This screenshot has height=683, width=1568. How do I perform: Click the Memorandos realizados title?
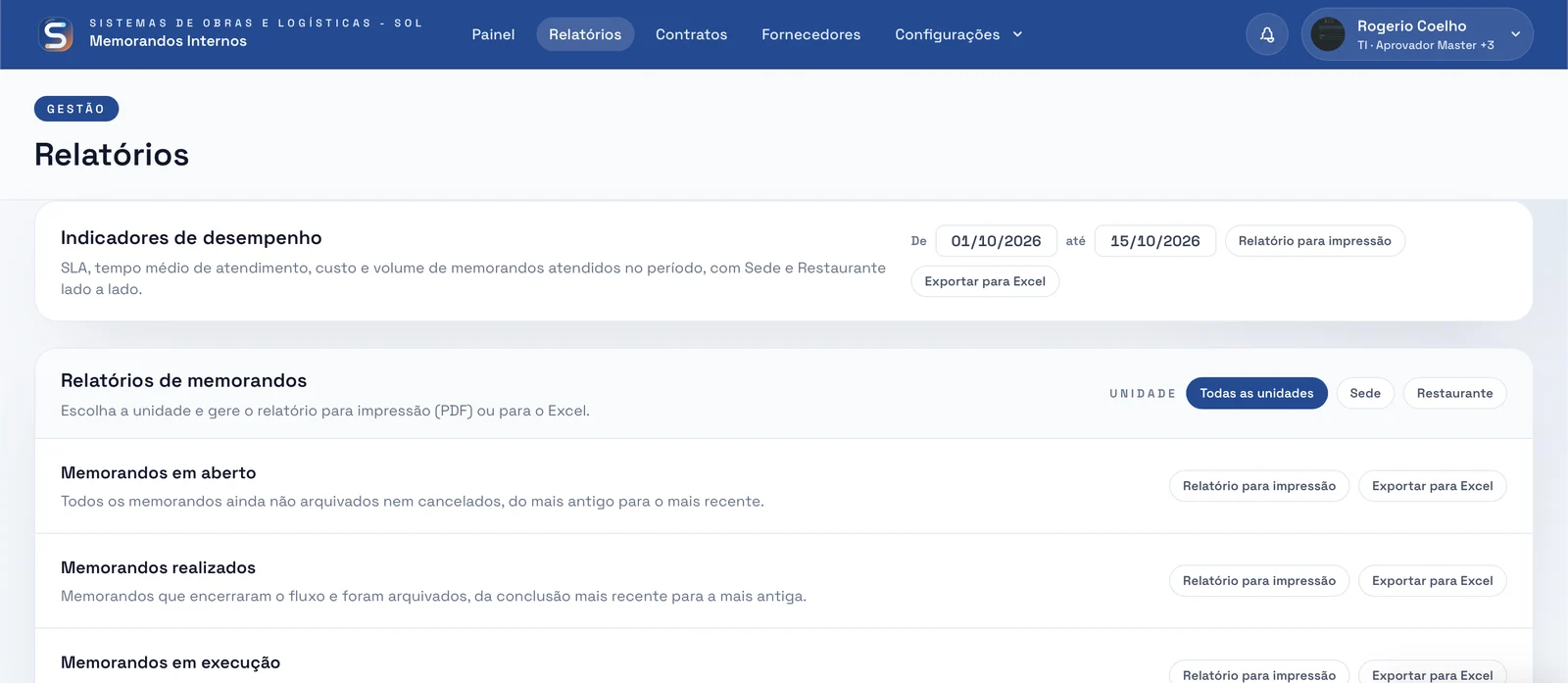(158, 567)
